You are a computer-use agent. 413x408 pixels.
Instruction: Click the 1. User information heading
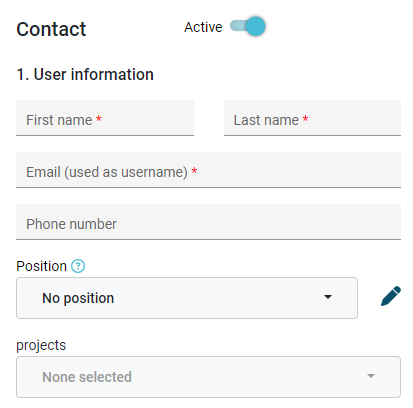[x=85, y=74]
